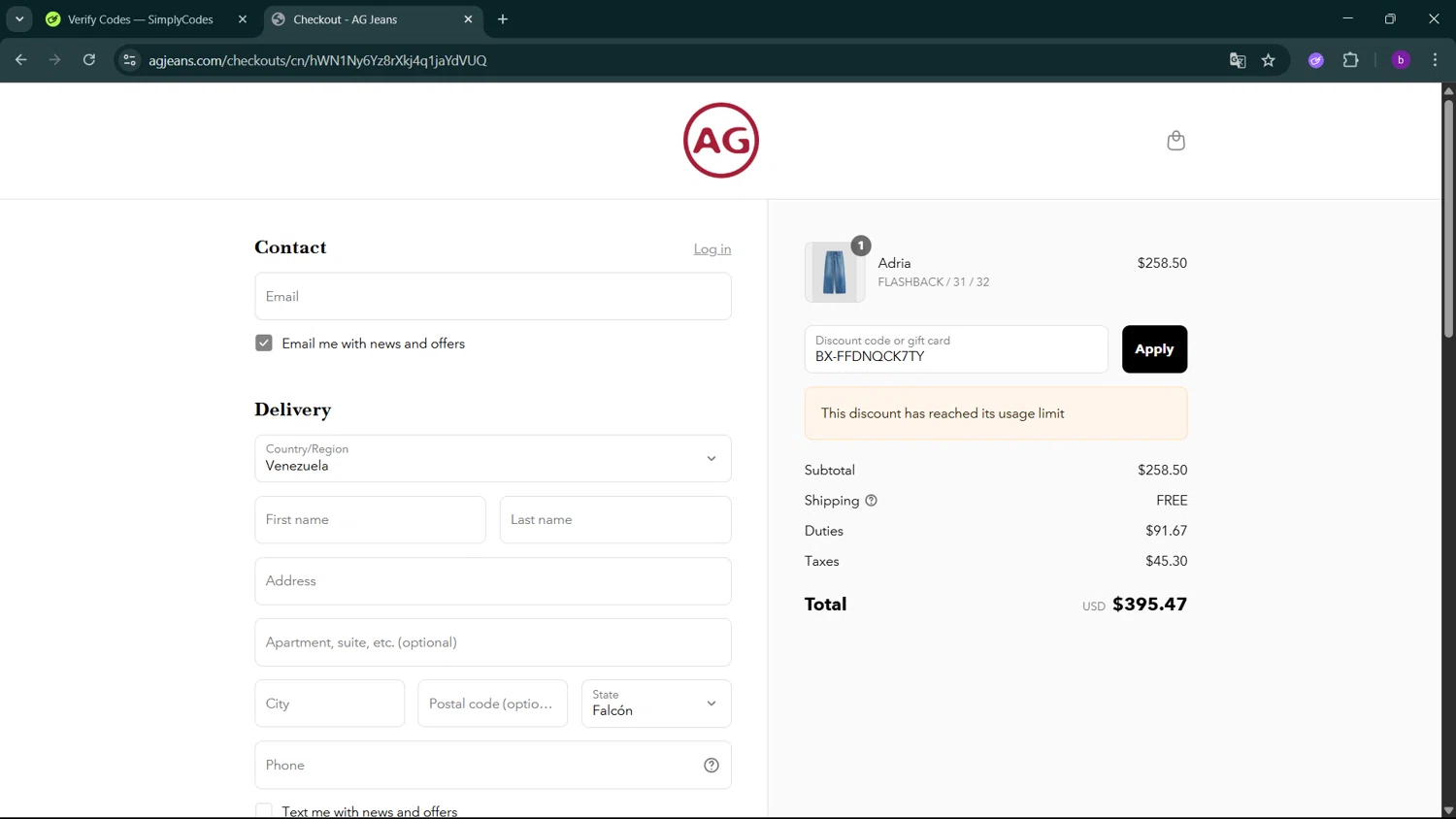
Task: Click the Taxes $45.30 value
Action: point(1166,561)
